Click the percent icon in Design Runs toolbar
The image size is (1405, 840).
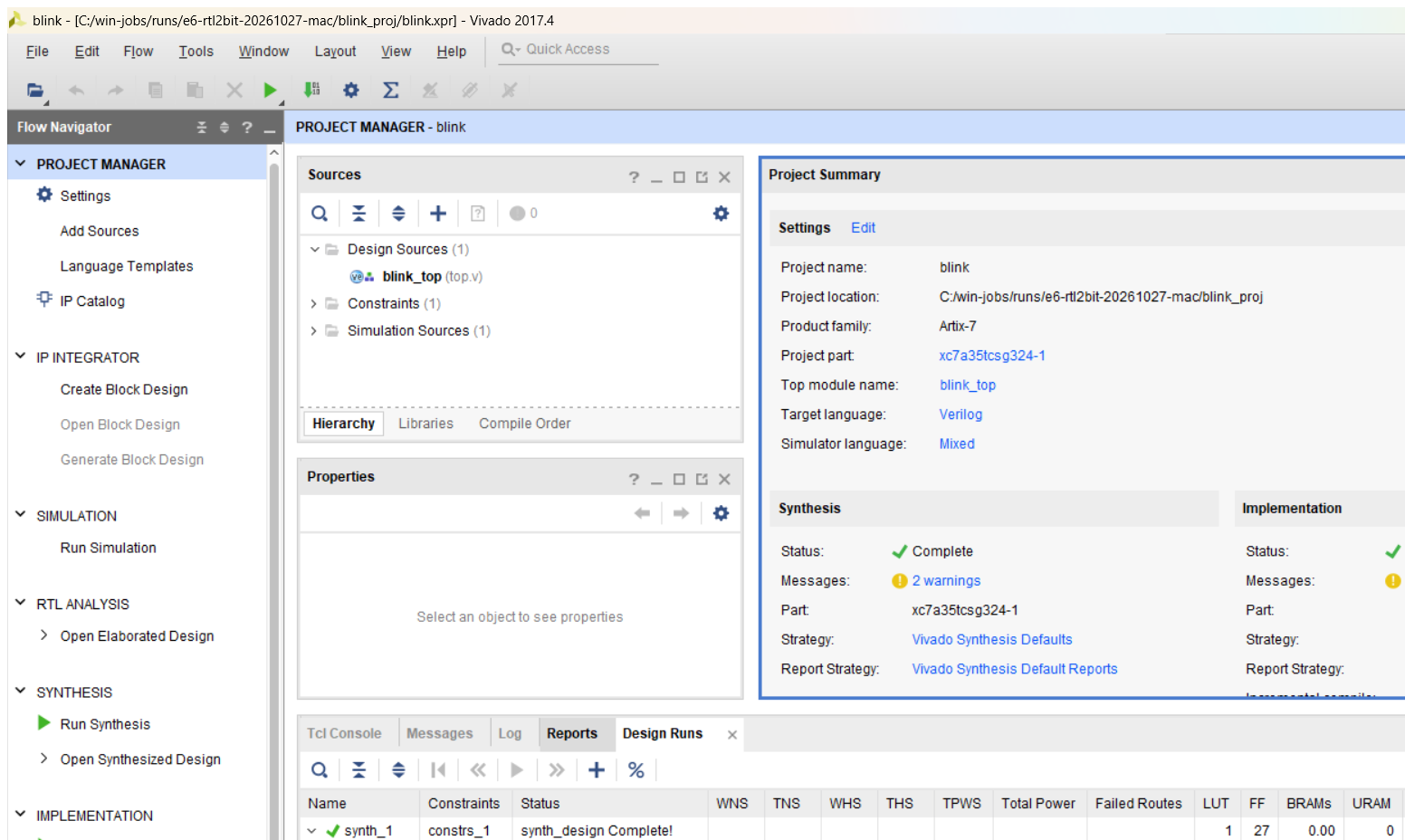point(636,770)
